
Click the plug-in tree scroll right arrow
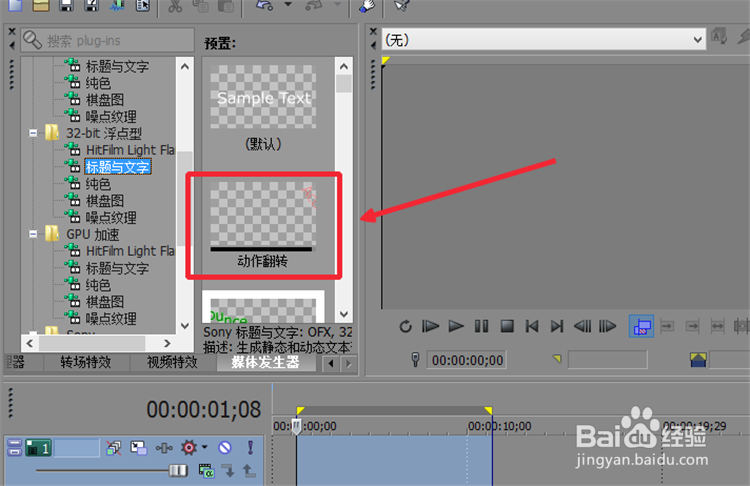(x=167, y=343)
